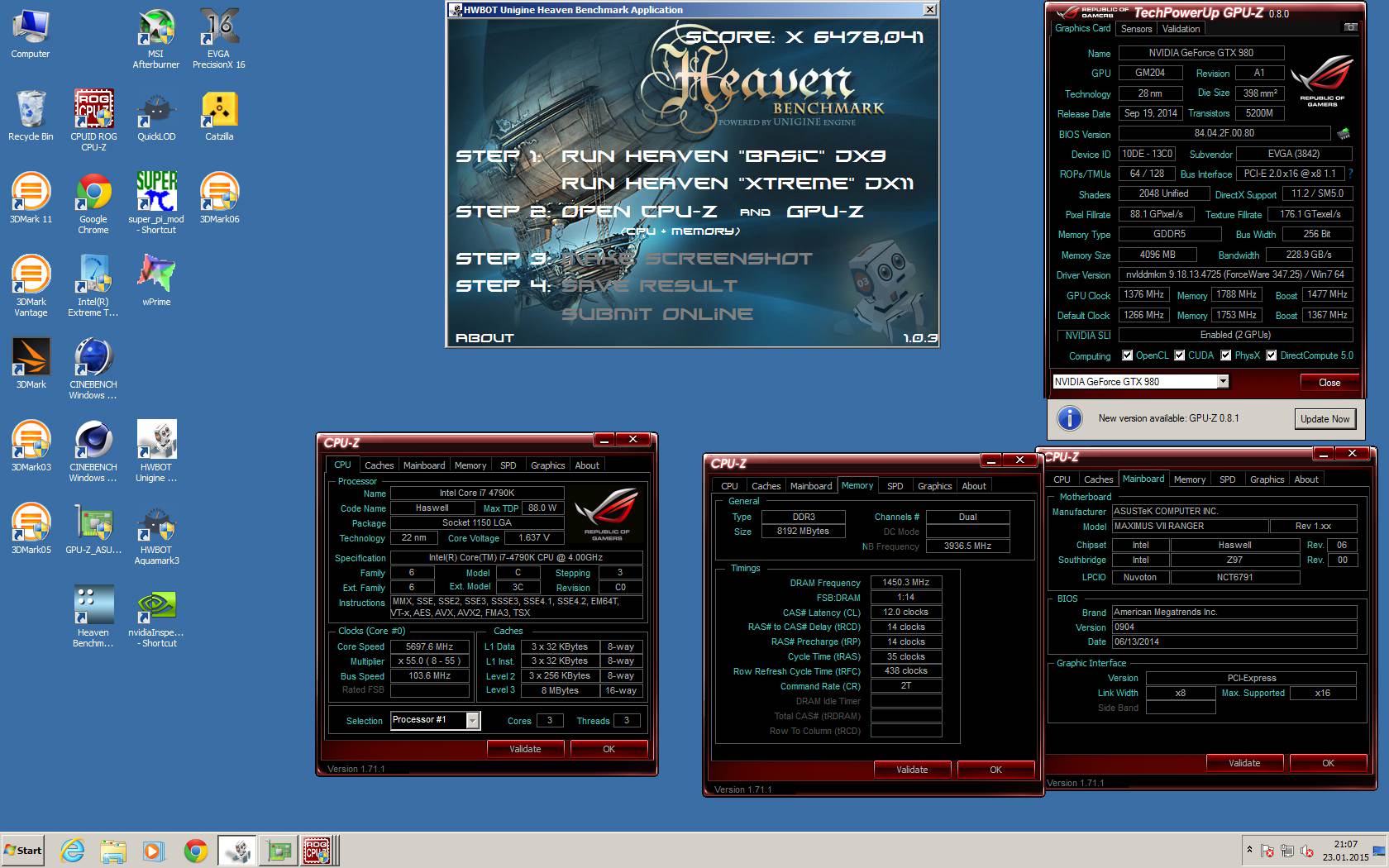Open the MSI Afterburner desktop icon
This screenshot has height=868, width=1389.
pos(155,38)
